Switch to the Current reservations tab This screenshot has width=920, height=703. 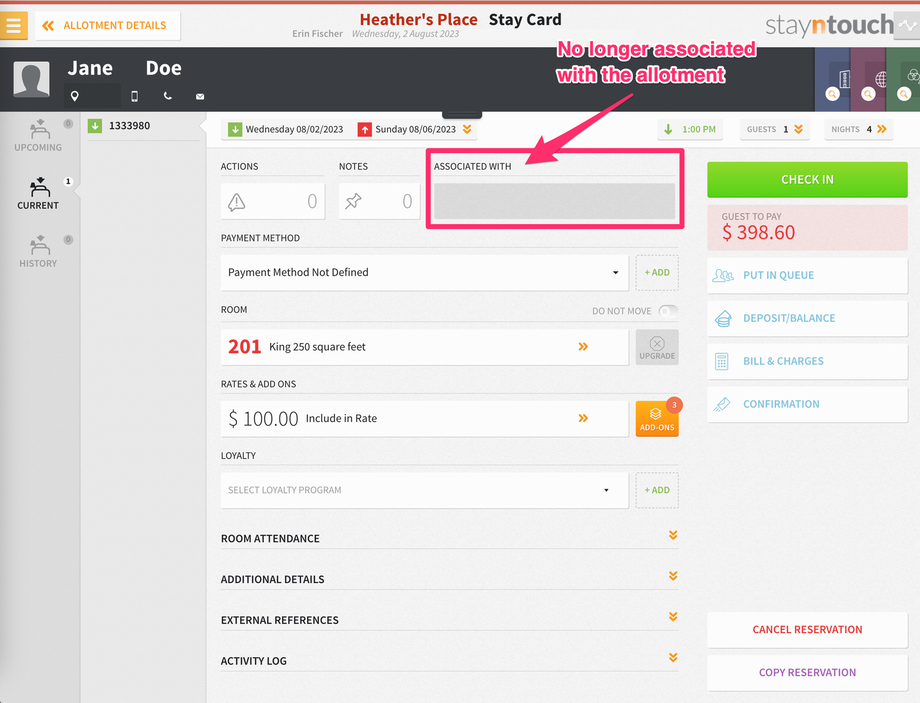(38, 194)
